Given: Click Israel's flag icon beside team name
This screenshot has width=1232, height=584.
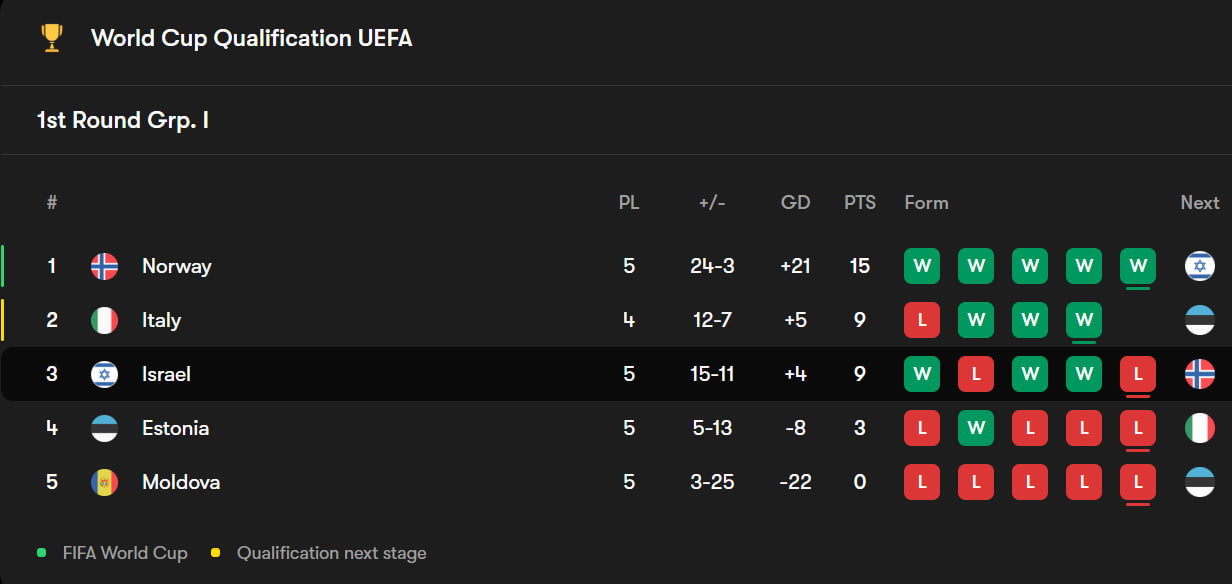Looking at the screenshot, I should [x=104, y=374].
